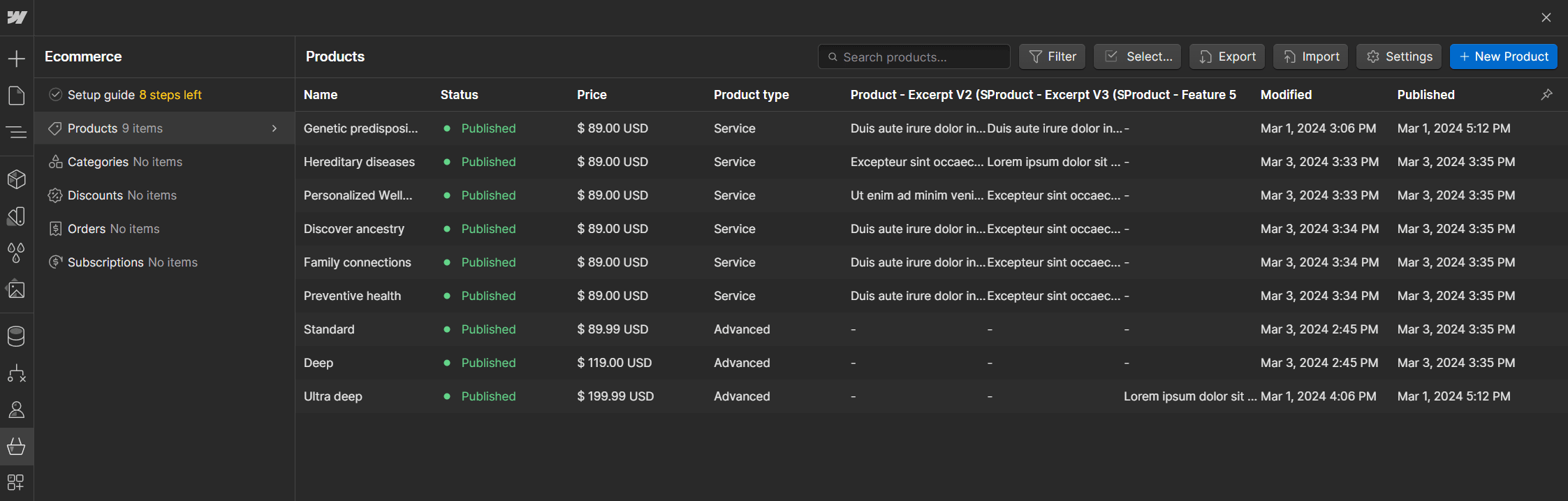Click the Orders receipt icon
Screen dimensions: 1568x501
pyautogui.click(x=56, y=229)
